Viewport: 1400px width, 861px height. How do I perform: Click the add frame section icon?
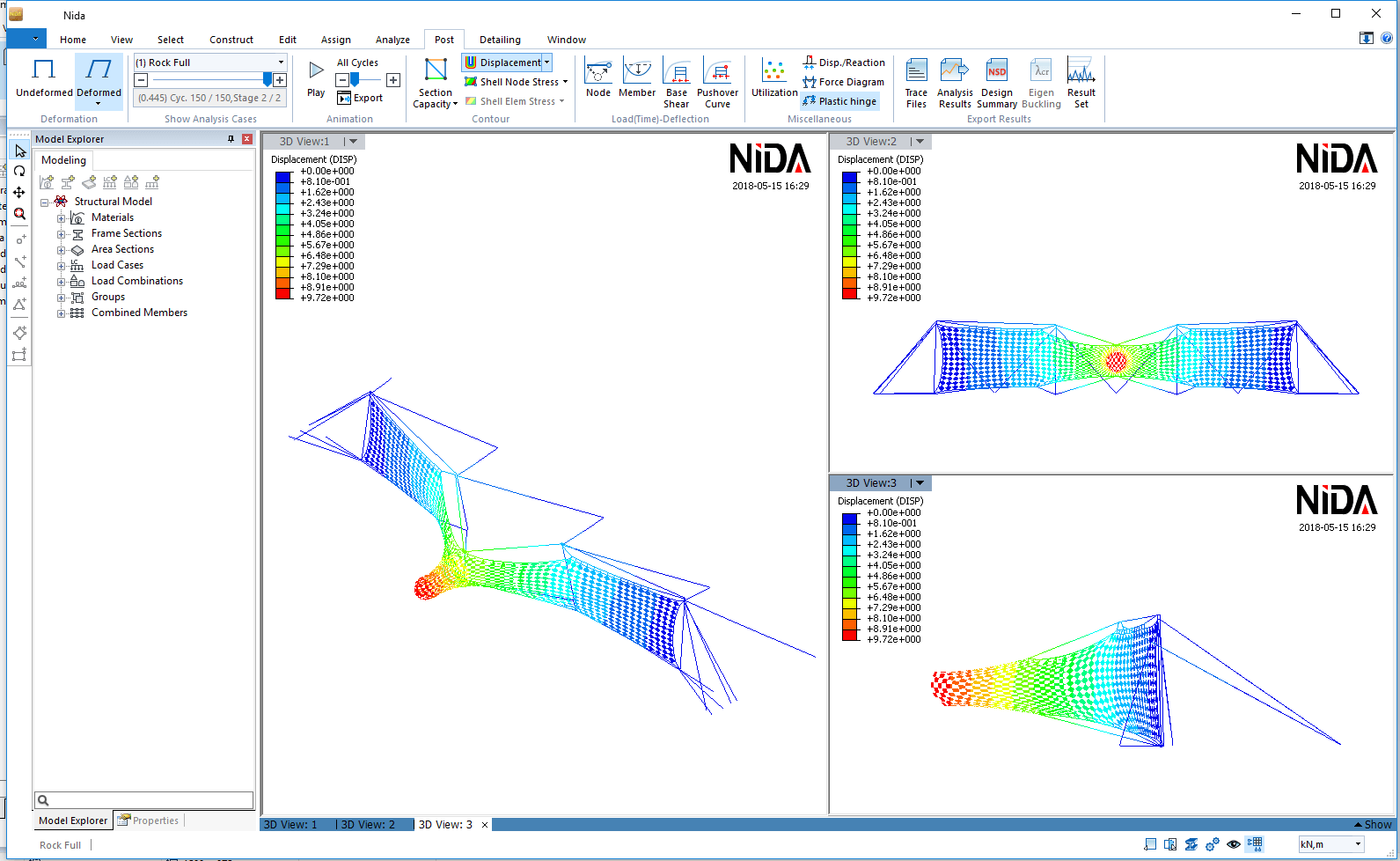(68, 182)
